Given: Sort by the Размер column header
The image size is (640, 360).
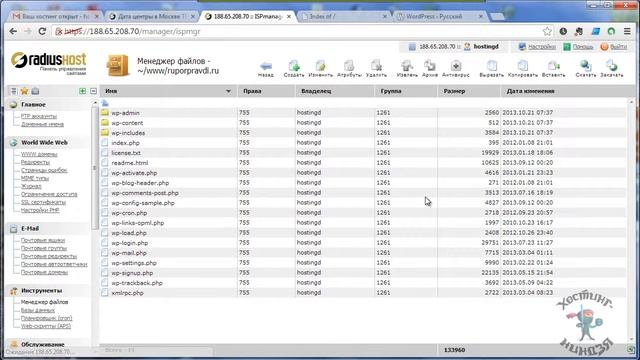Looking at the screenshot, I should 469,91.
